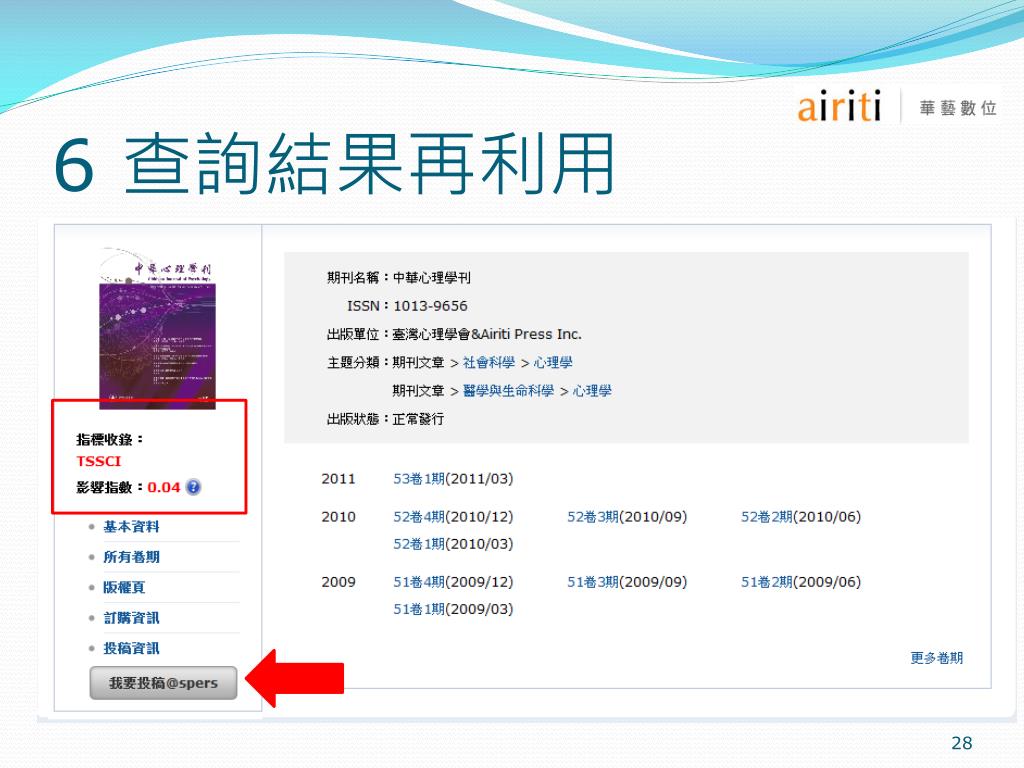Click the impact factor help question-mark icon
This screenshot has width=1024, height=768.
pyautogui.click(x=193, y=487)
